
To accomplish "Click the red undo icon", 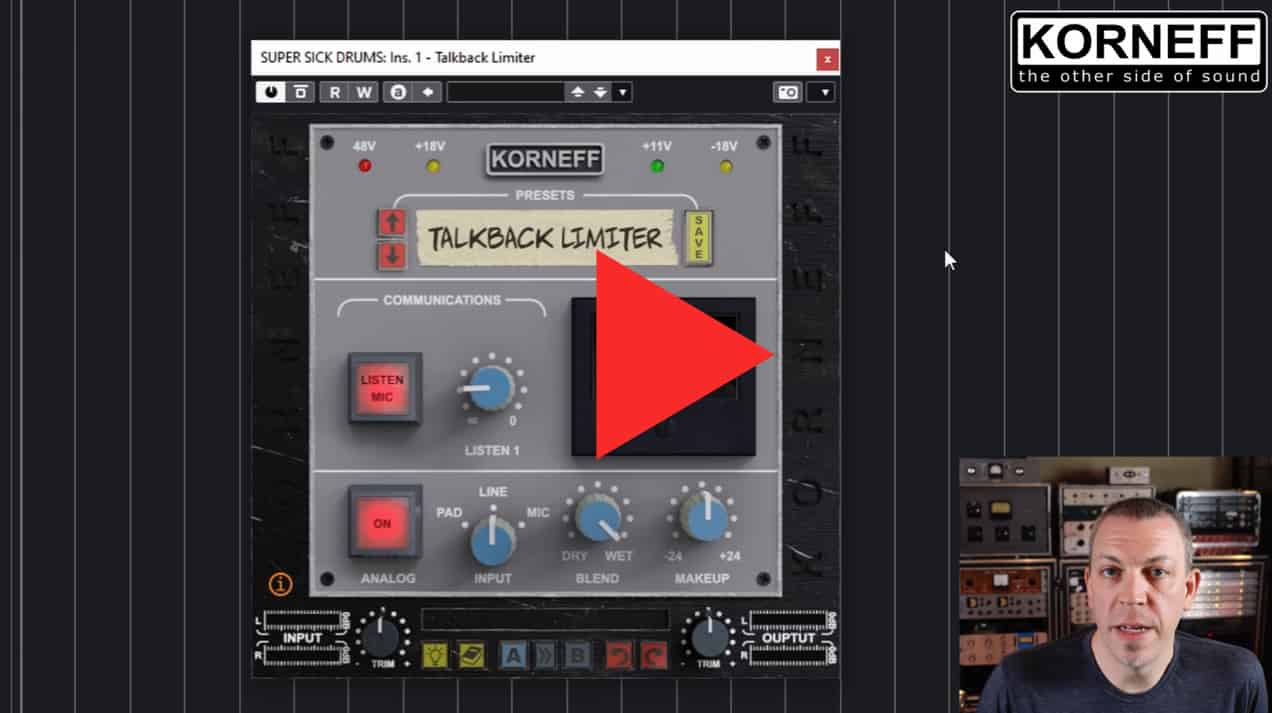I will [618, 655].
